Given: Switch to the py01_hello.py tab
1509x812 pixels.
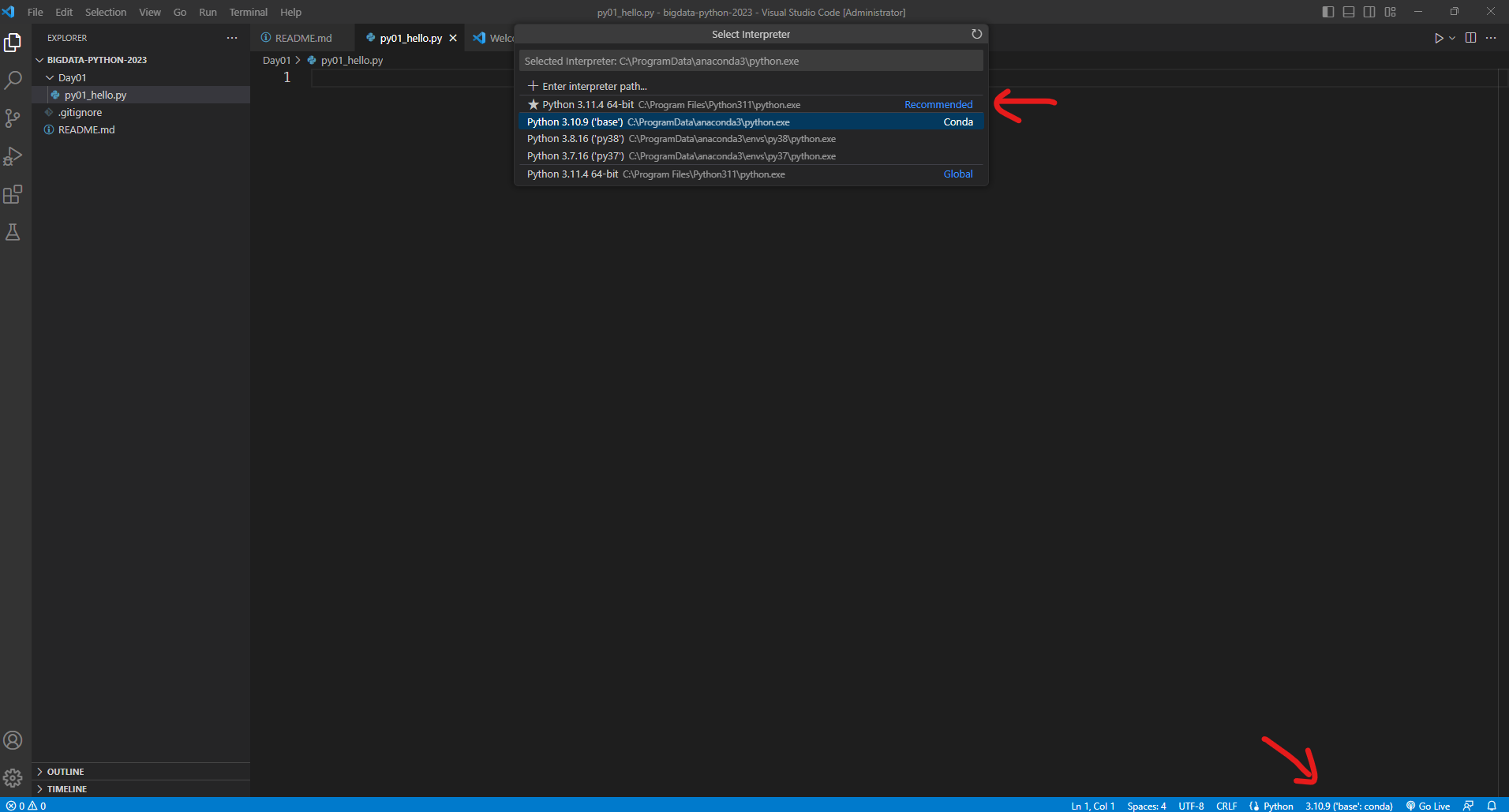Looking at the screenshot, I should [x=410, y=38].
